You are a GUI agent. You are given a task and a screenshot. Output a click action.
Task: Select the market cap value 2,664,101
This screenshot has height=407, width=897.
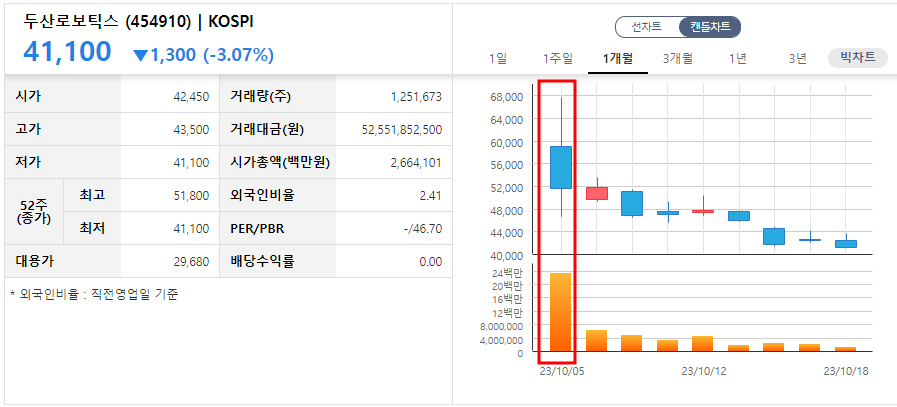click(x=416, y=163)
